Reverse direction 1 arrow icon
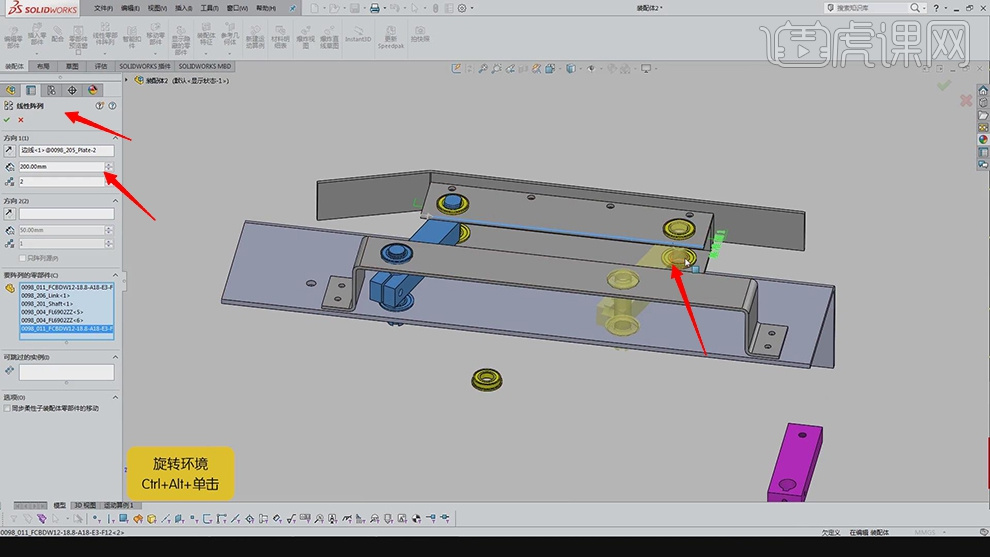Screen dimensions: 990x557 click(x=9, y=150)
